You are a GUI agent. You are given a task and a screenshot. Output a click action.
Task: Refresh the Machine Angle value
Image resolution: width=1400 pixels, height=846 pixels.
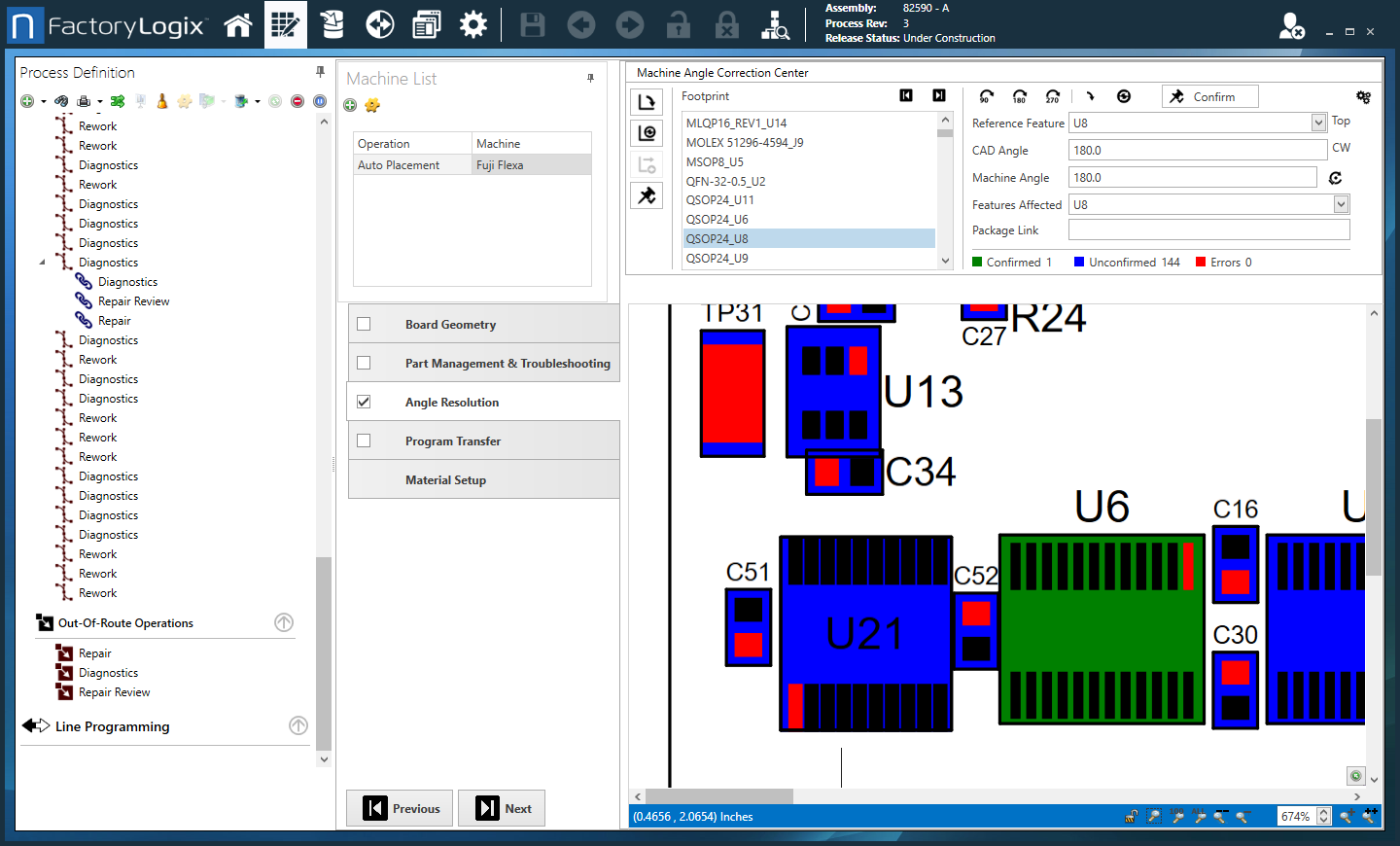[1335, 177]
